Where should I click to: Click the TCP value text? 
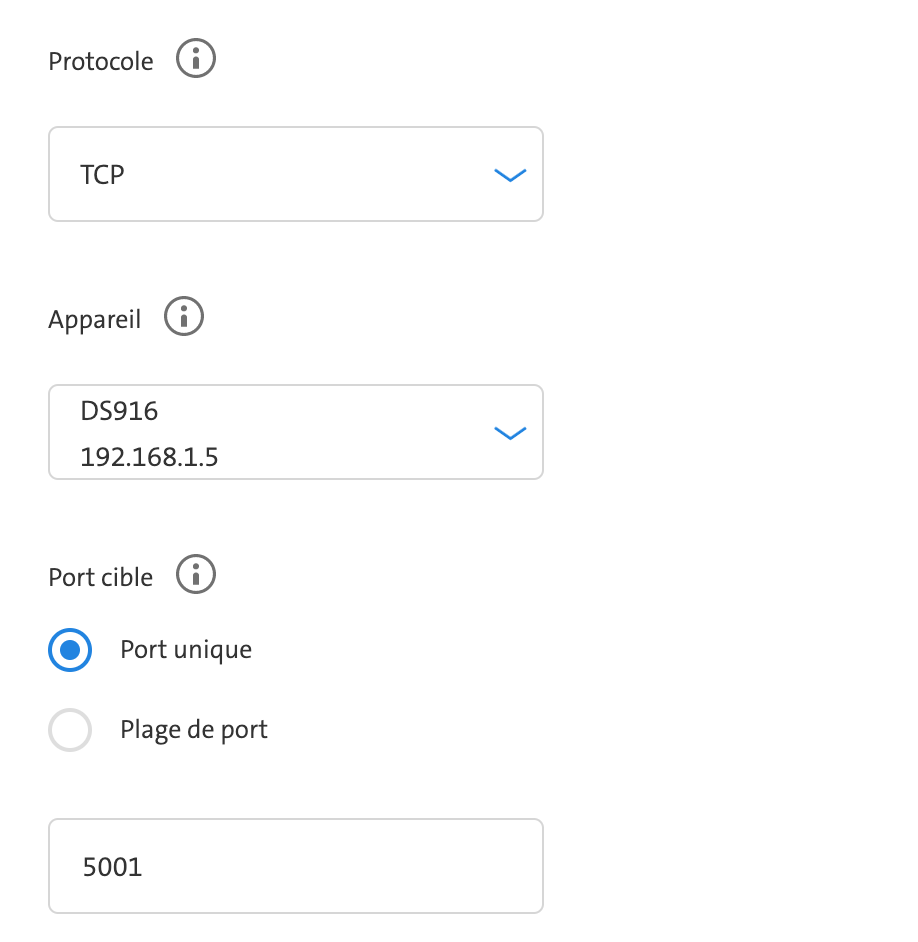point(102,175)
